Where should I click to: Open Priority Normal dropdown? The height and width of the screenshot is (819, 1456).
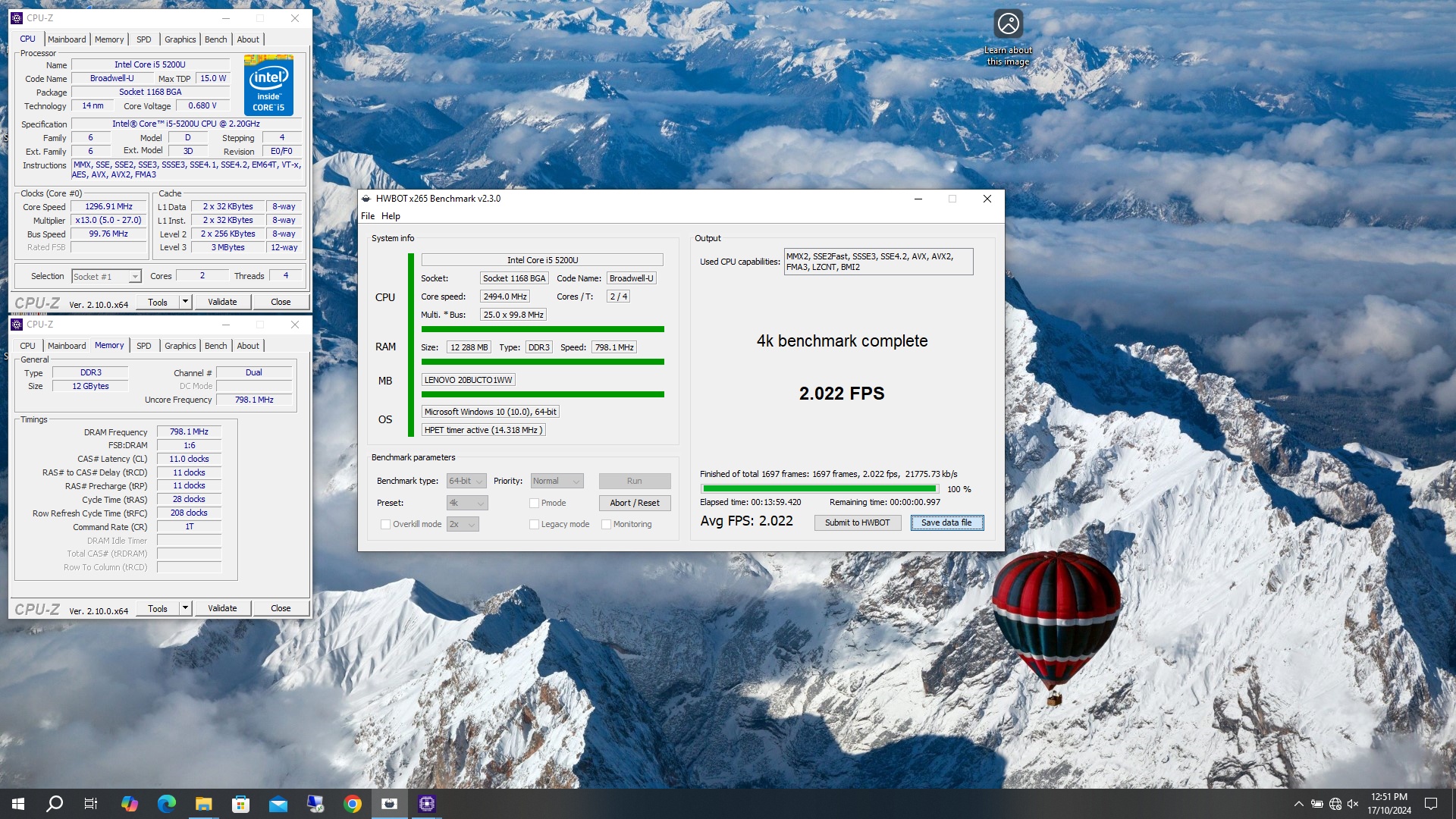[557, 481]
